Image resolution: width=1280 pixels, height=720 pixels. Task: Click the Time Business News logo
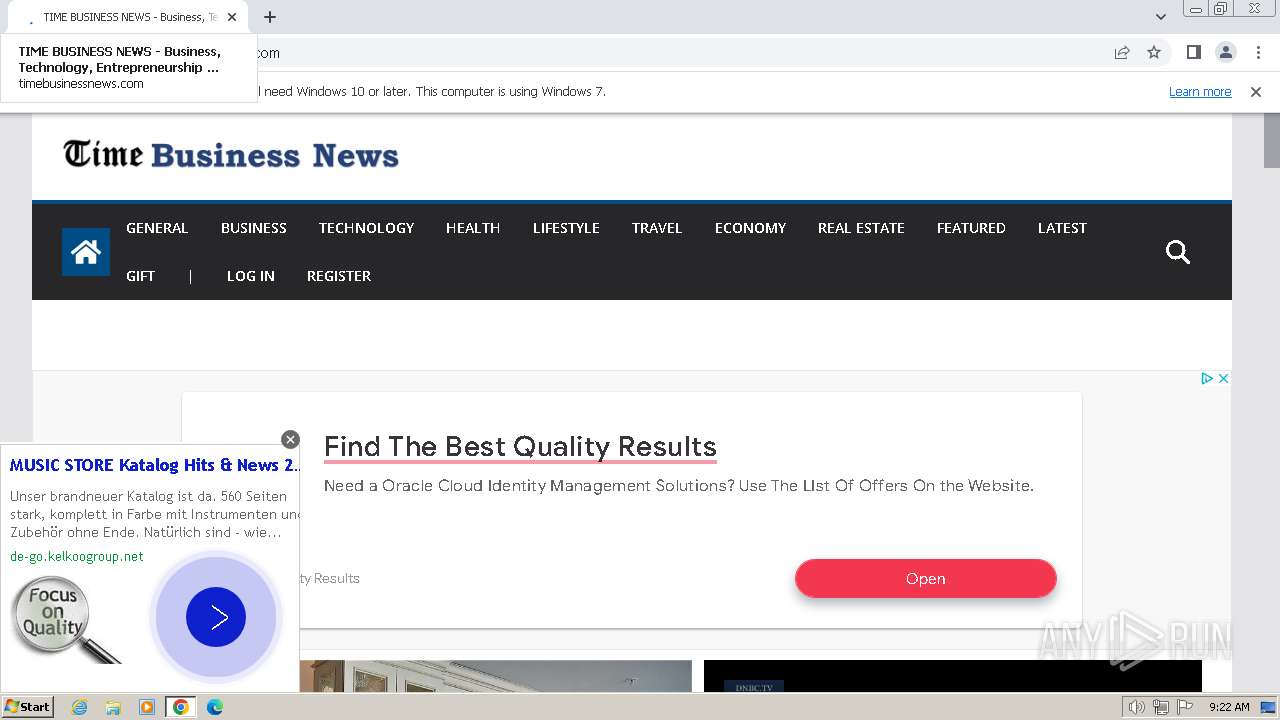231,155
